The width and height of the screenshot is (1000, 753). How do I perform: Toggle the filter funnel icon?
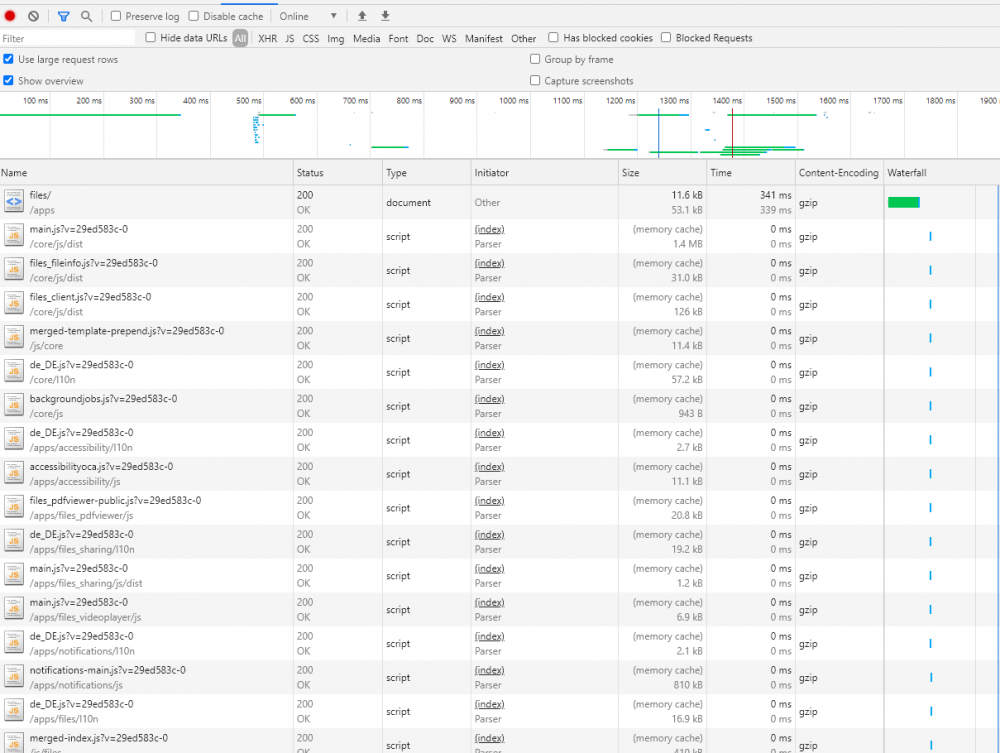[x=63, y=16]
